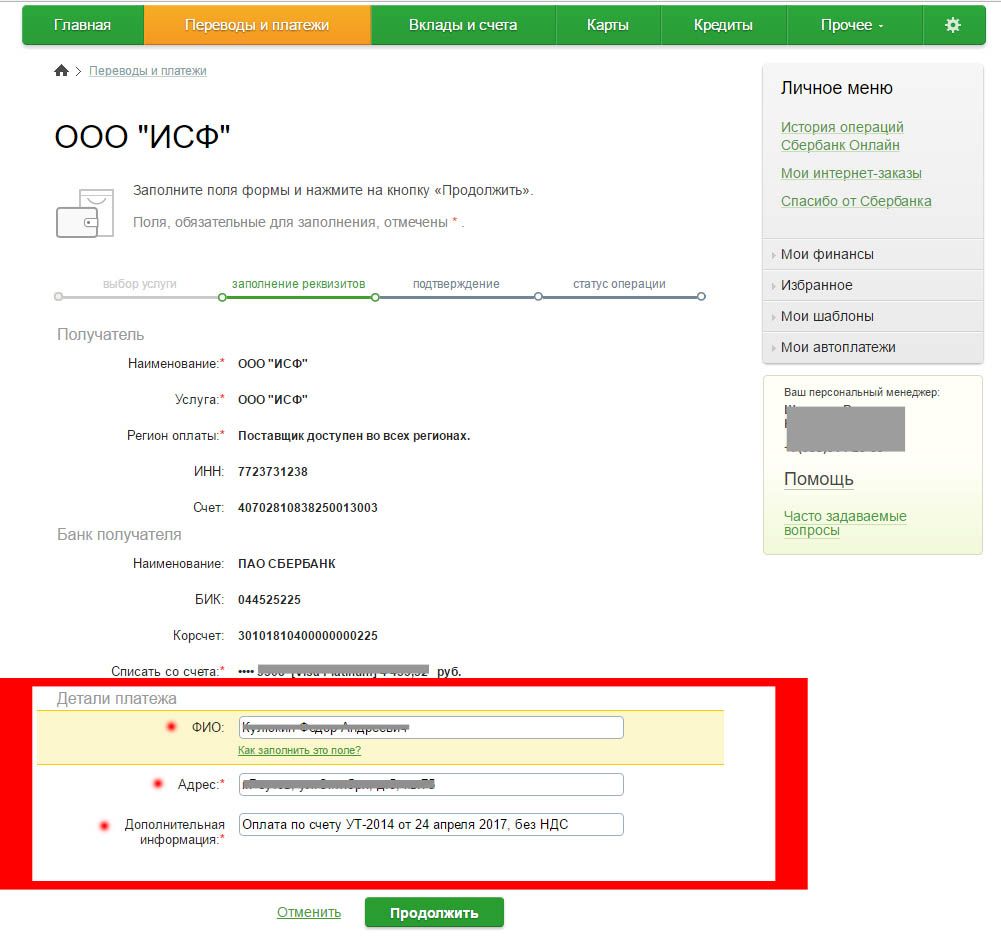Screen dimensions: 1001x945
Task: Expand Мои автоплатежи section
Action: [x=838, y=347]
